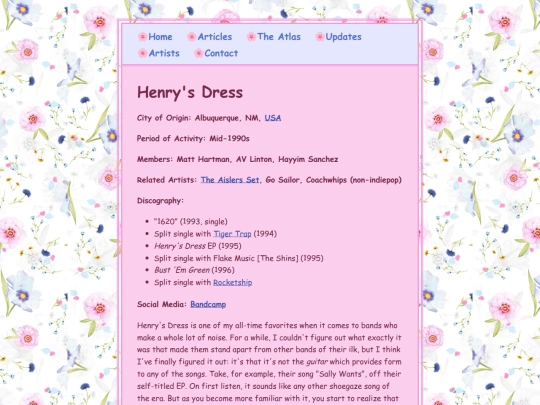Click the flower icon beside Articles
This screenshot has width=540, height=405.
(192, 37)
